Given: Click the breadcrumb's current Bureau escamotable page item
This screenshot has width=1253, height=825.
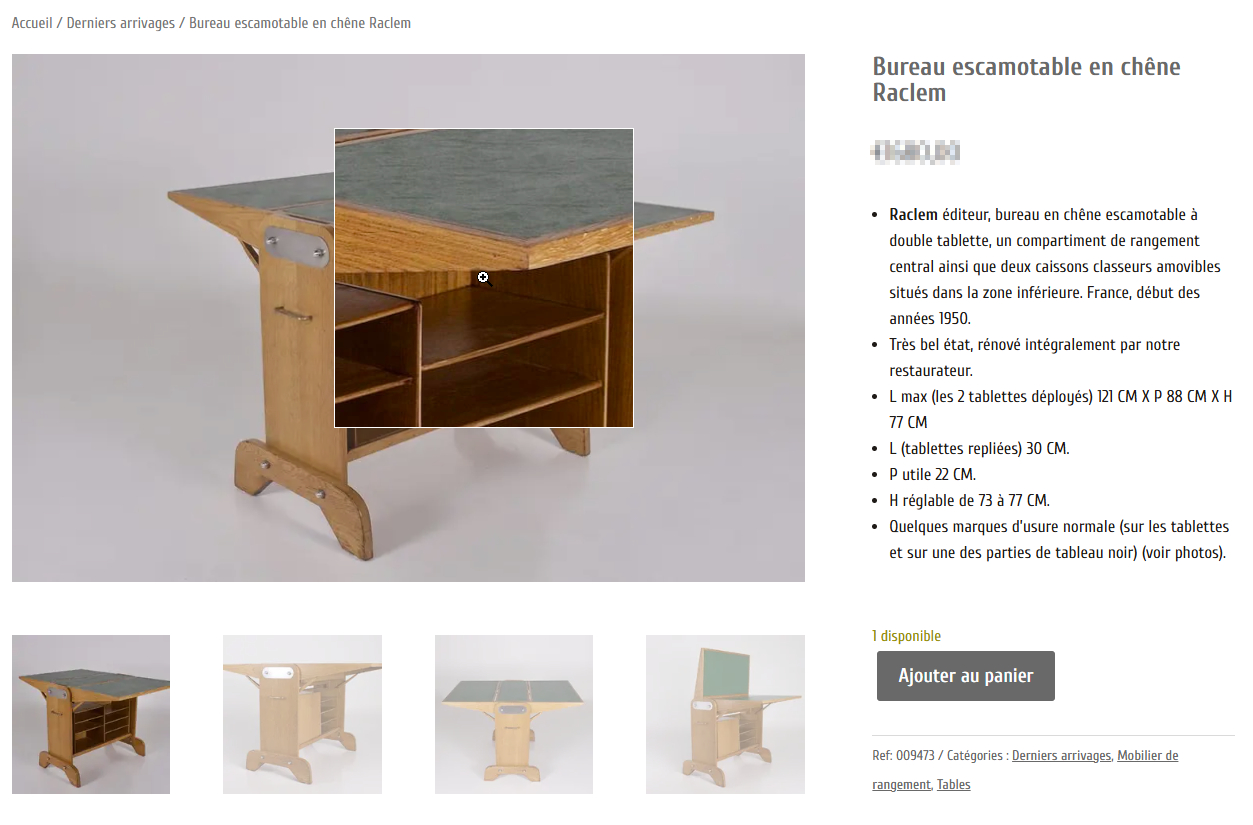Looking at the screenshot, I should [x=300, y=23].
